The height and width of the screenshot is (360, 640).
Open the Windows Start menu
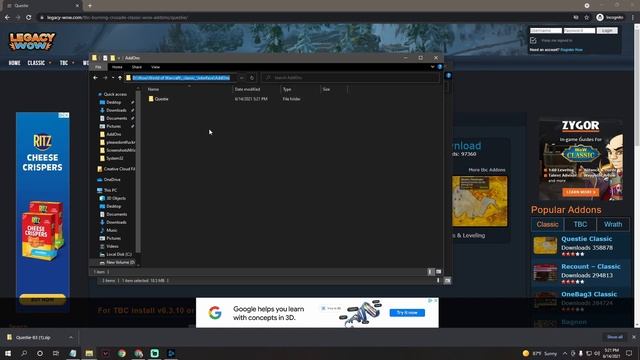click(x=8, y=353)
